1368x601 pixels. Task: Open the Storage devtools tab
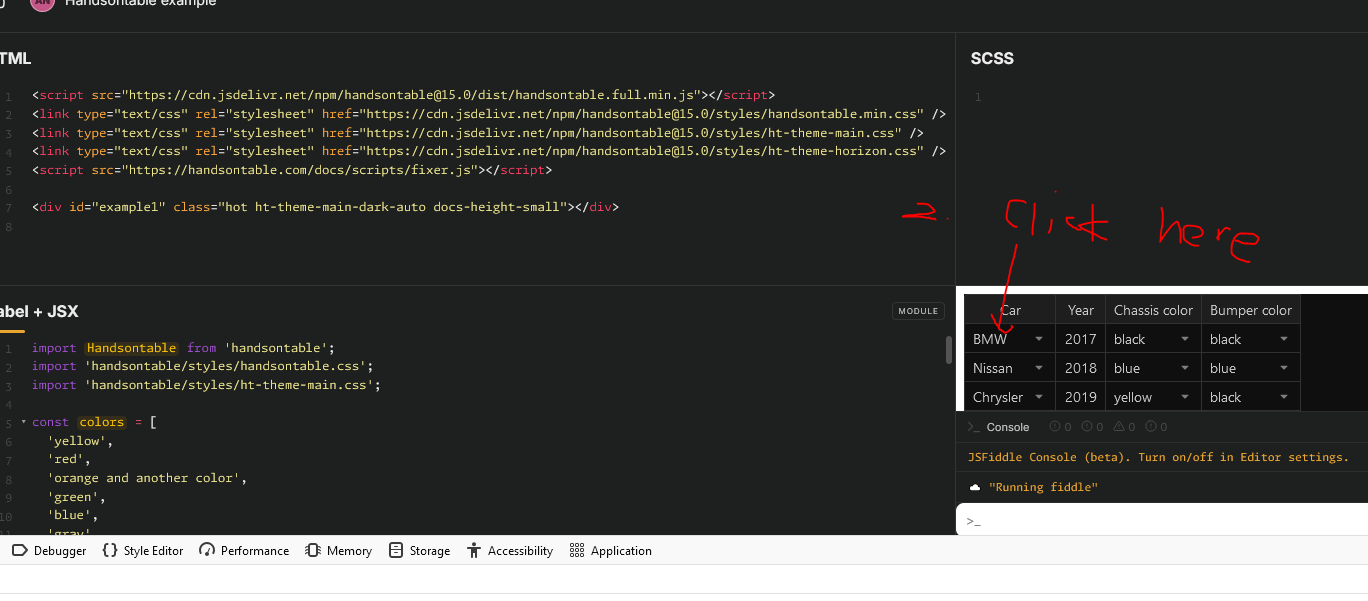coord(419,551)
